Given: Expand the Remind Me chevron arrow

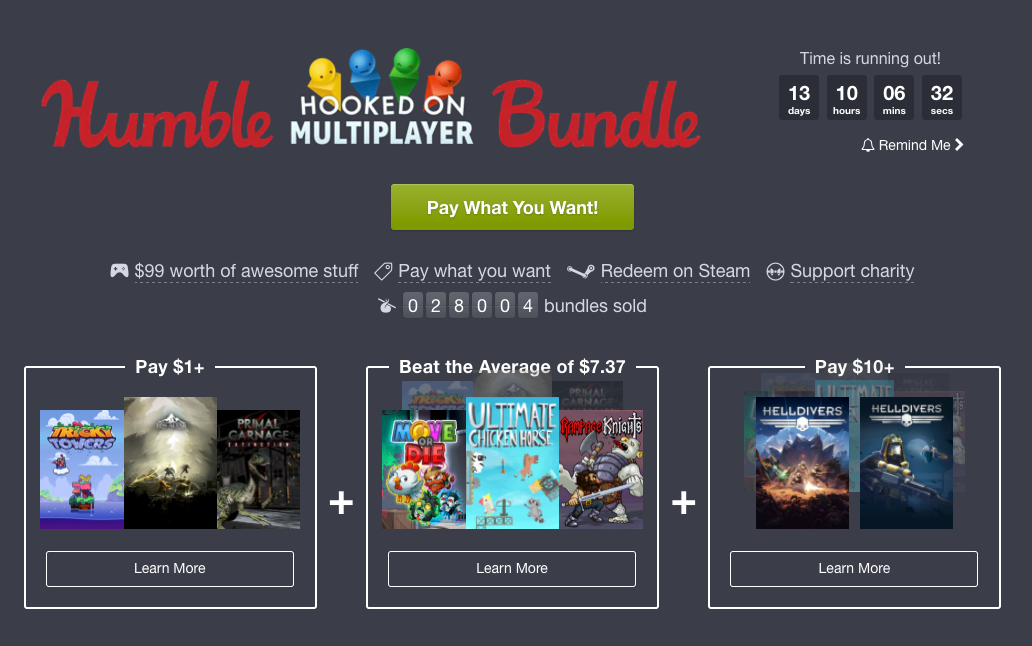Looking at the screenshot, I should pos(959,145).
